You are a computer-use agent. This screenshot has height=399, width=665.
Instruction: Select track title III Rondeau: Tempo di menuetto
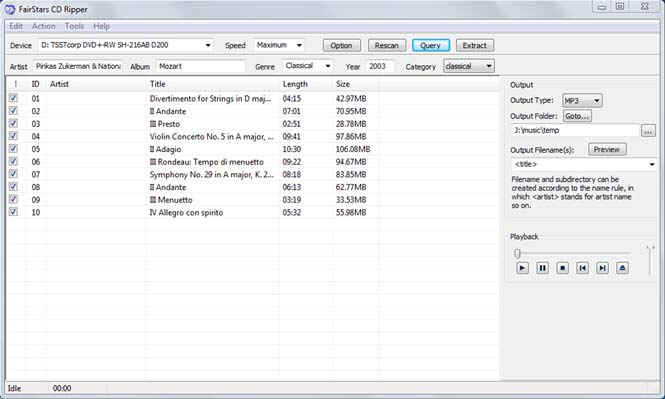click(207, 162)
